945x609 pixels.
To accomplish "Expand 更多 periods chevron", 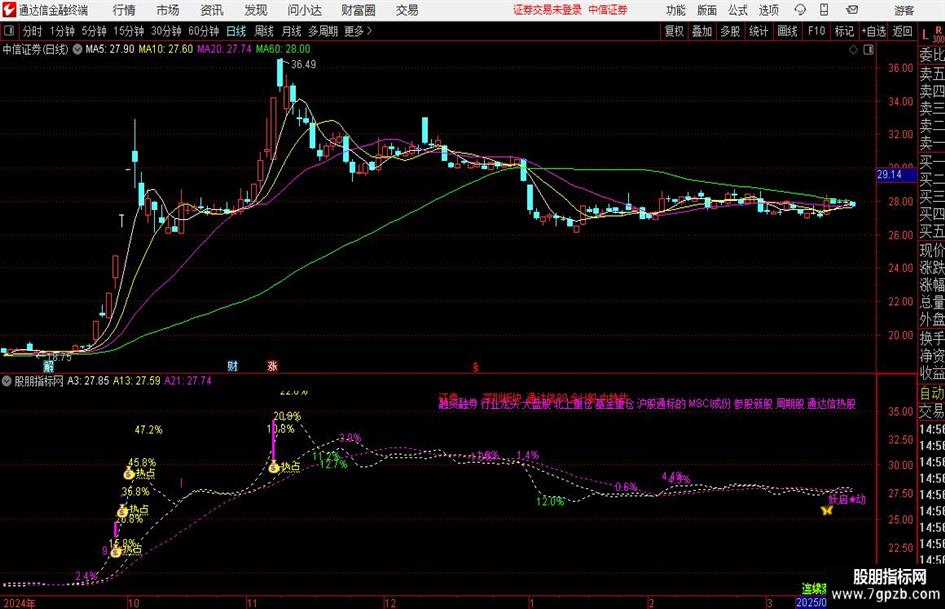I will tap(369, 31).
